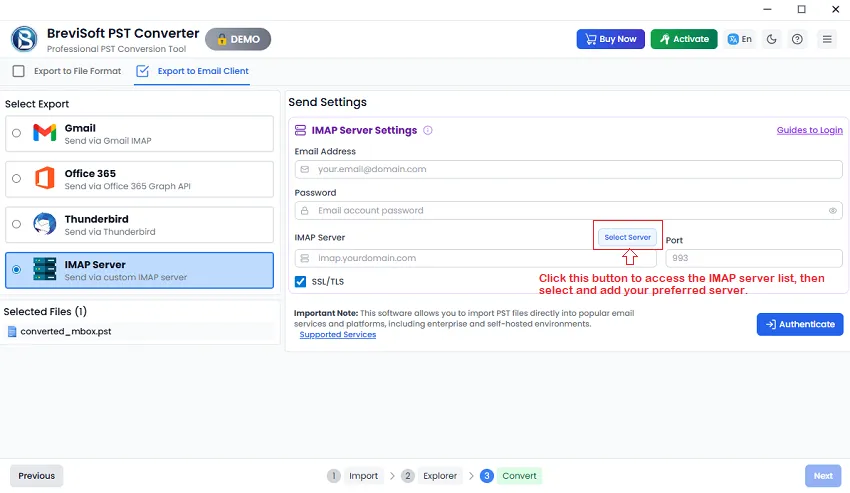The width and height of the screenshot is (850, 493).
Task: Go to Explorer step
Action: pyautogui.click(x=440, y=476)
